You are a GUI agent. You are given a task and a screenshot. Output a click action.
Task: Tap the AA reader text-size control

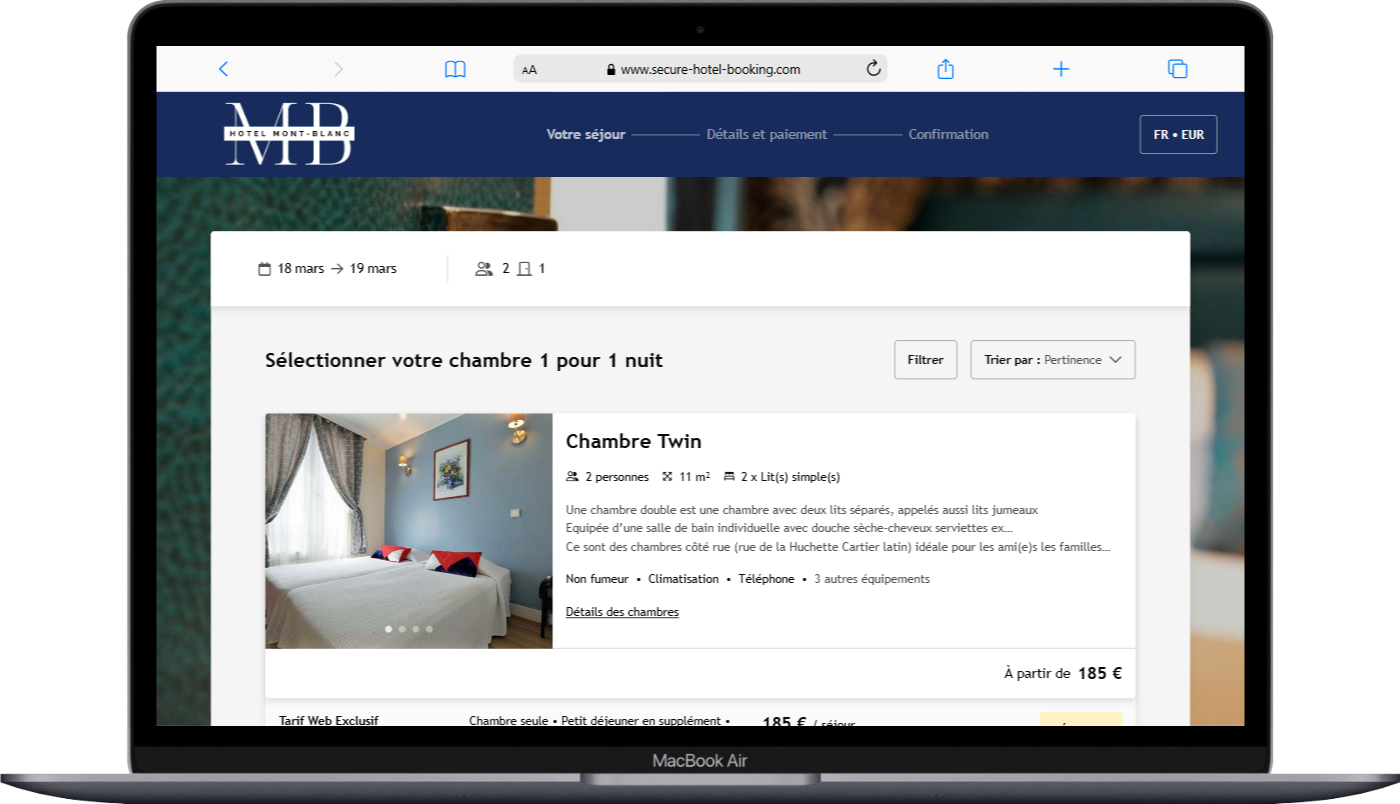[530, 70]
